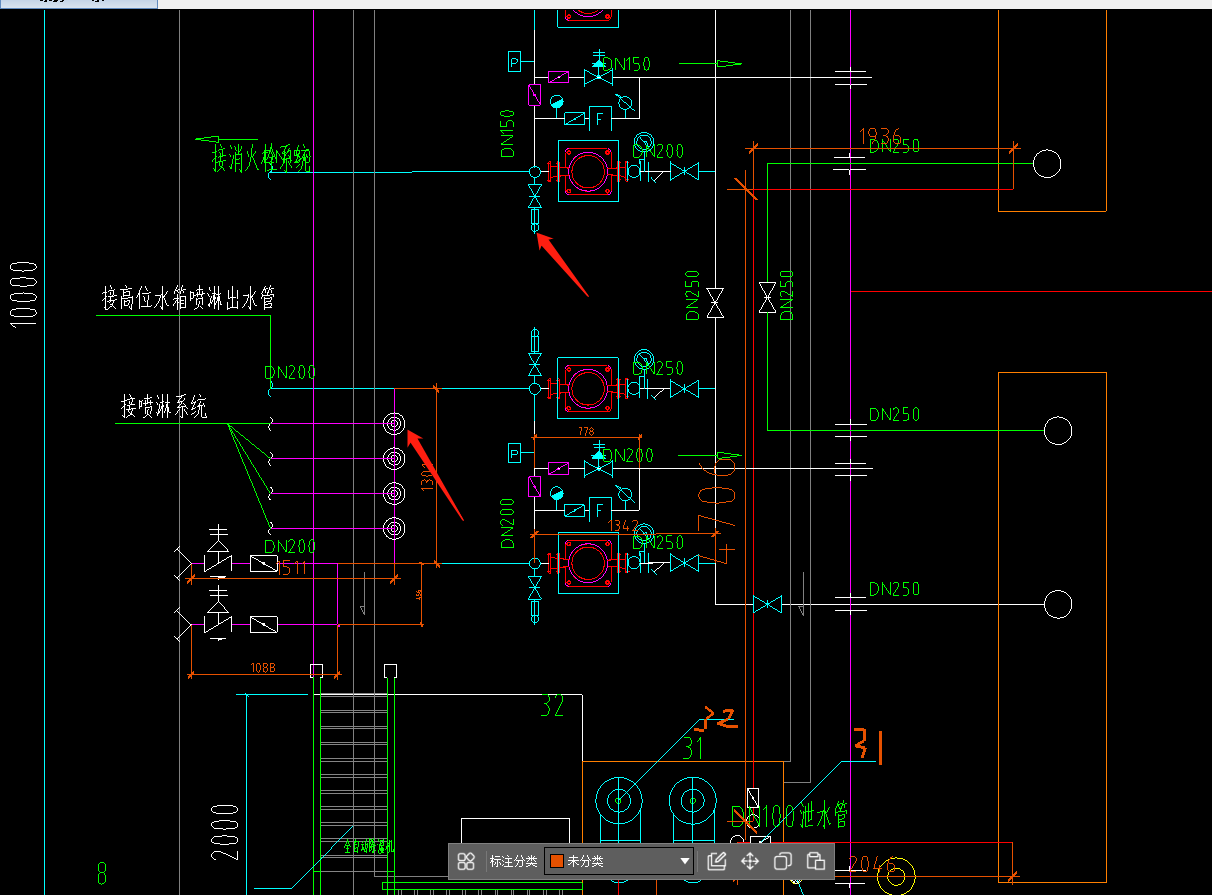Select the 1936 orange dimension value
Viewport: 1212px width, 895px height.
pyautogui.click(x=880, y=134)
